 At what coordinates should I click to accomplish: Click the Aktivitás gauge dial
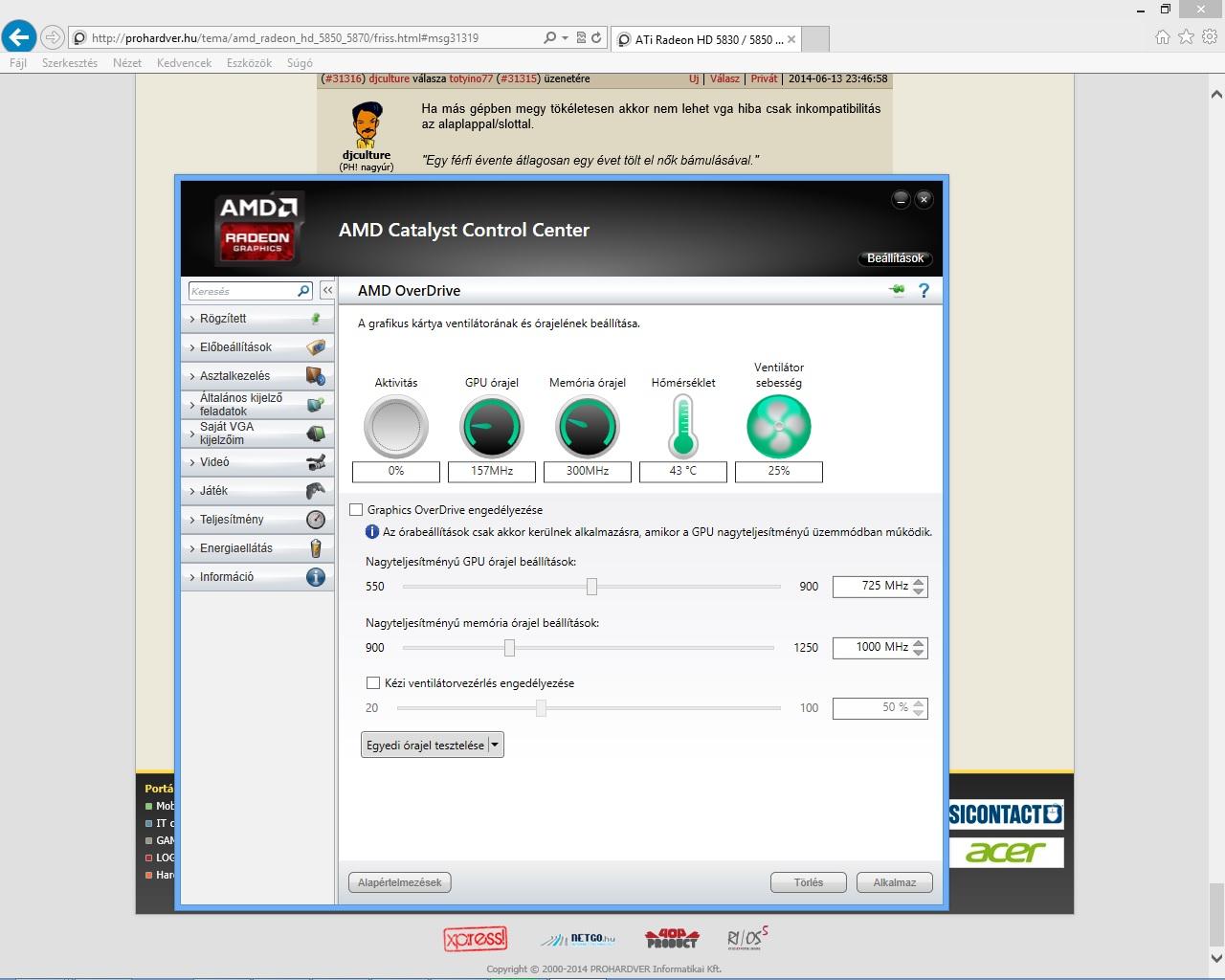pos(396,427)
